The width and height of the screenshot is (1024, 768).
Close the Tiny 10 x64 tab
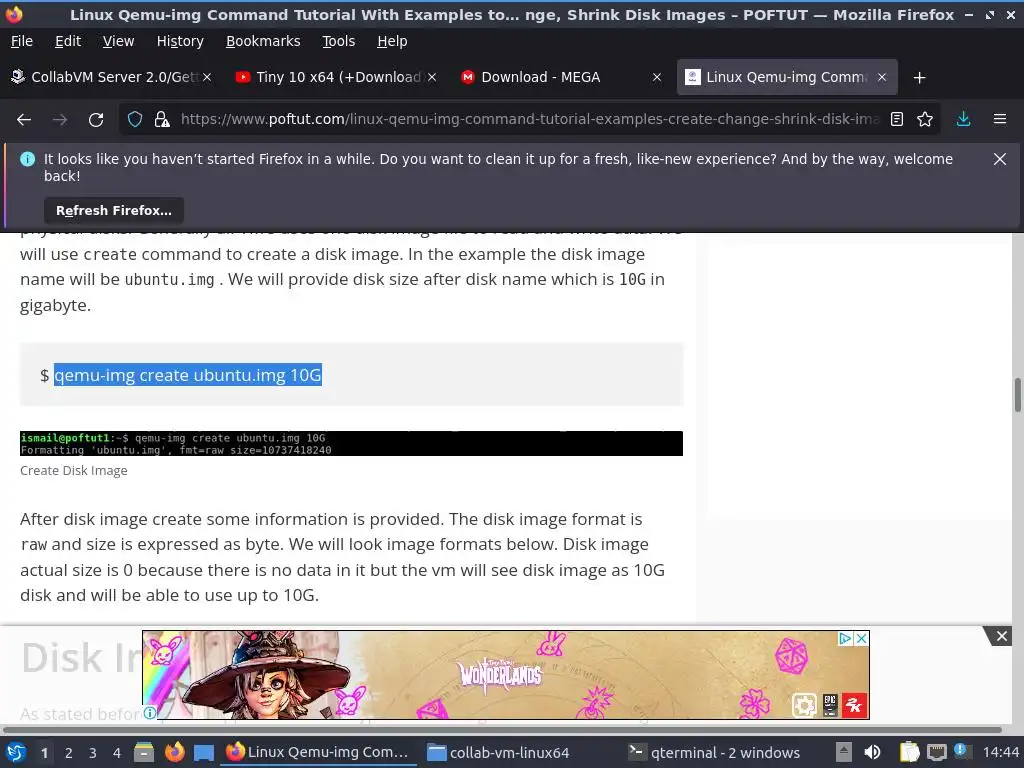coord(432,77)
